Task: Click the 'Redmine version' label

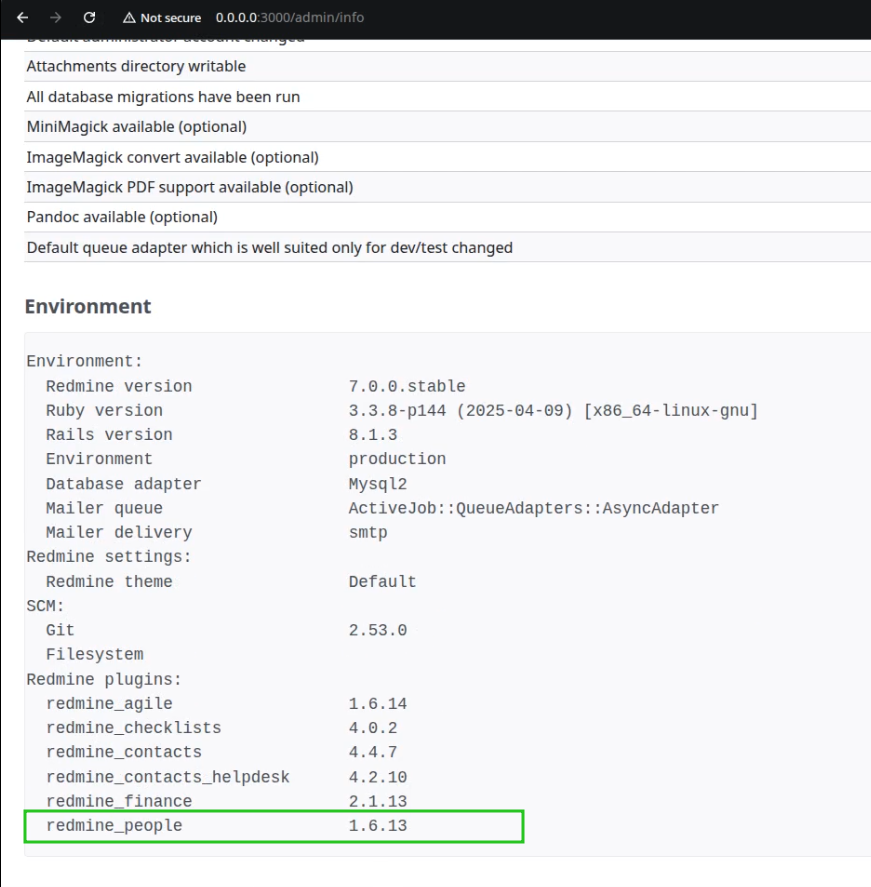Action: [x=119, y=386]
